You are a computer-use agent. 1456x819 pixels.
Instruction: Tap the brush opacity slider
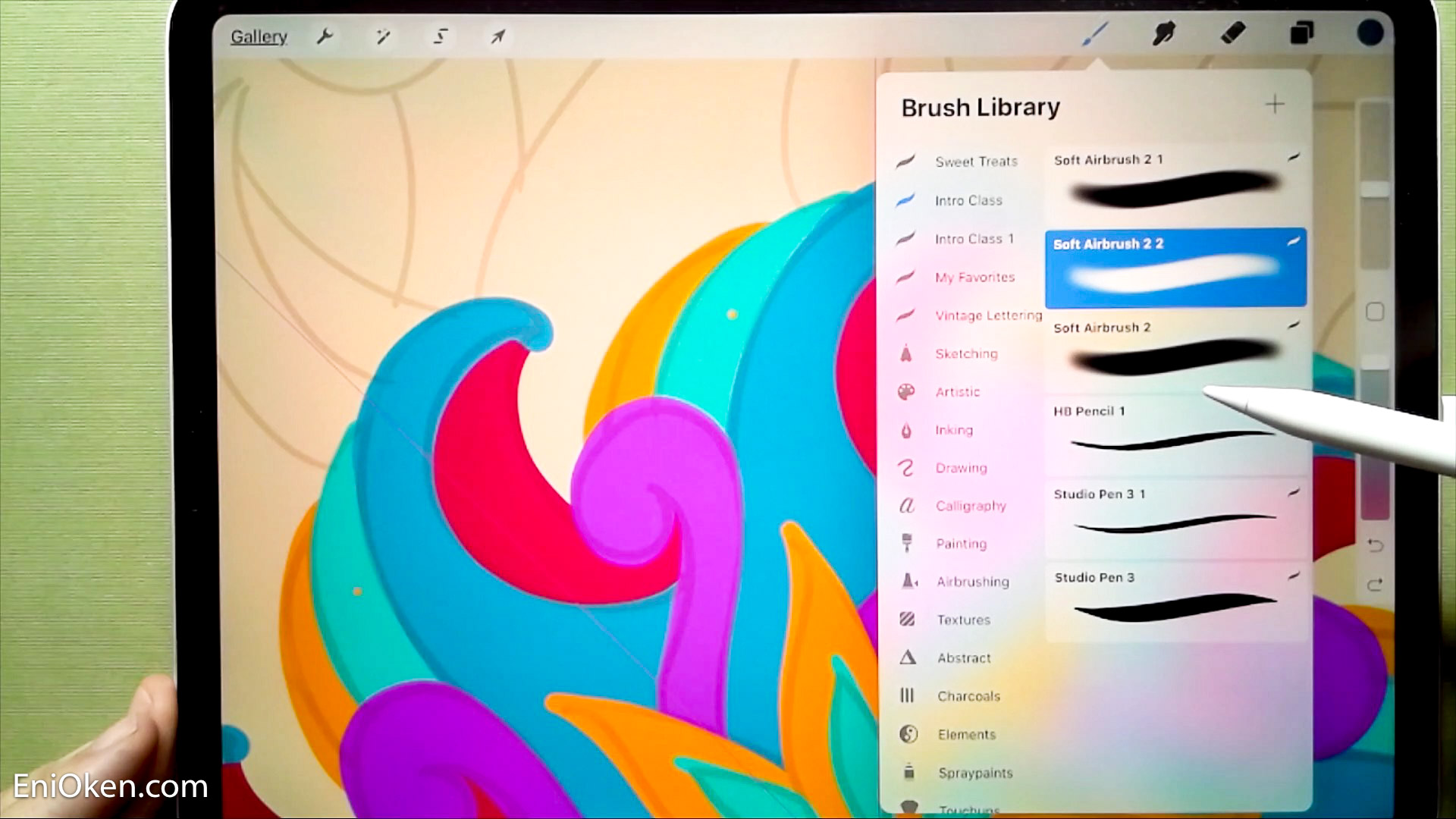(1375, 436)
